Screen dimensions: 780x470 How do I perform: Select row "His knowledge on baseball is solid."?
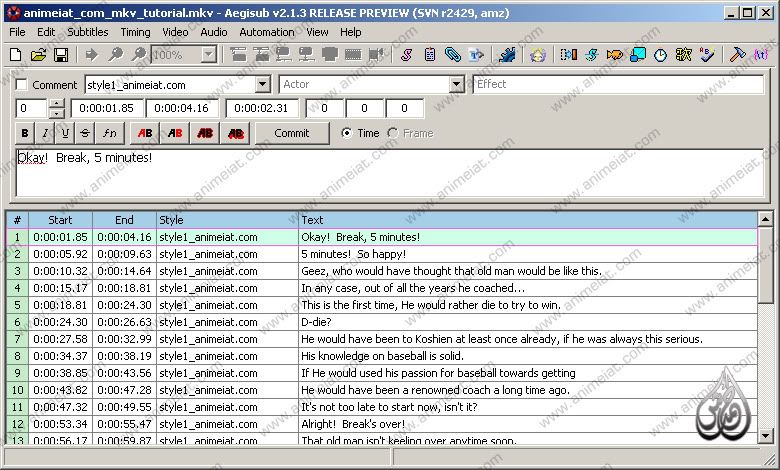[382, 356]
